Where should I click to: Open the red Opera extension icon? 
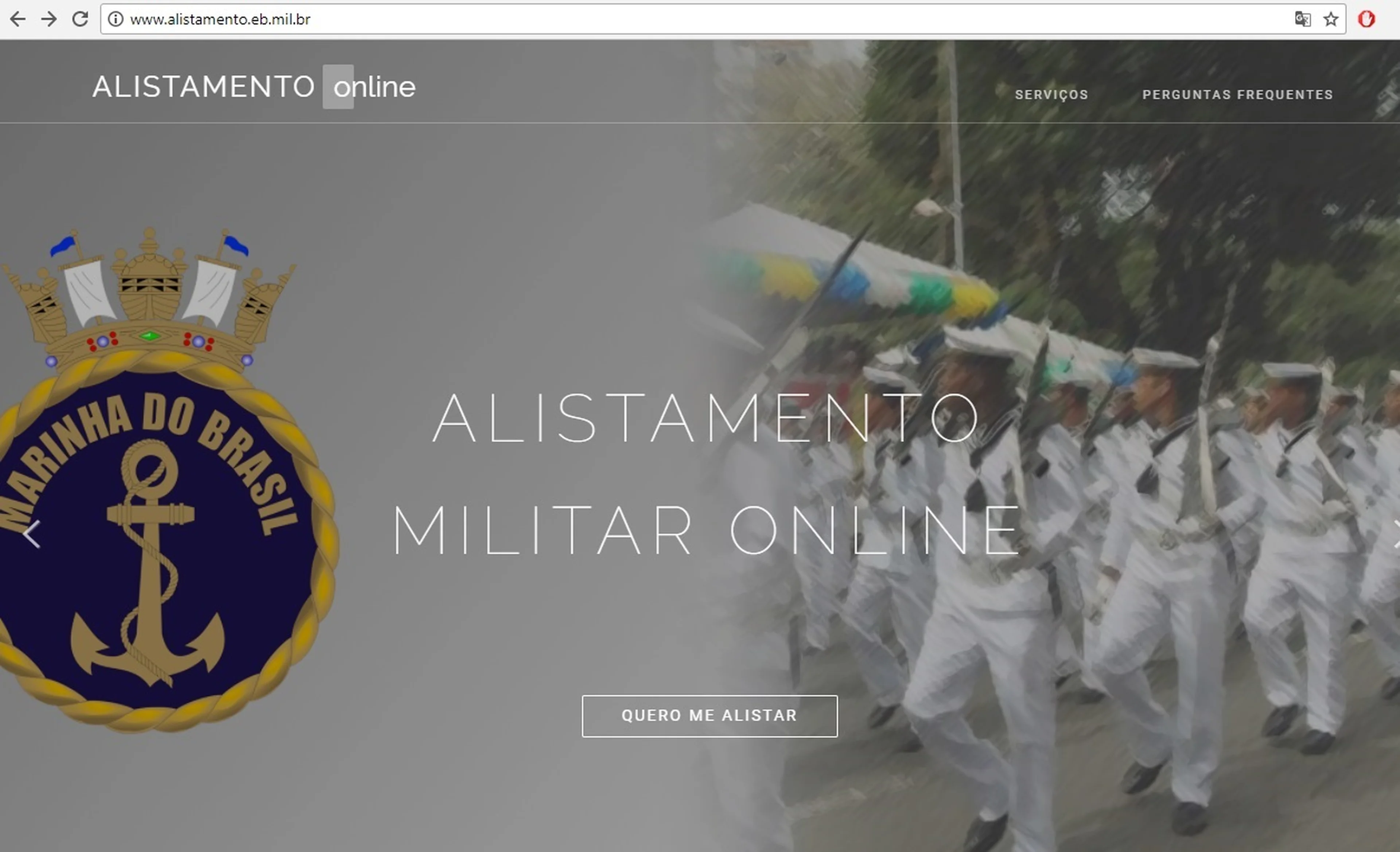coord(1366,19)
